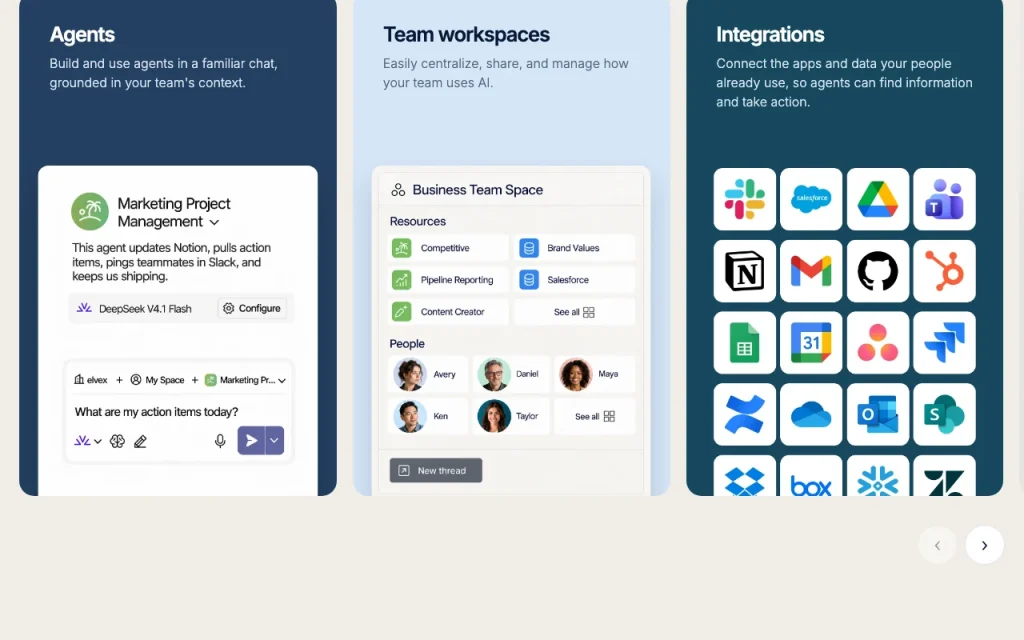The width and height of the screenshot is (1024, 640).
Task: Expand the Marketing Project Management title chevron
Action: pyautogui.click(x=214, y=223)
